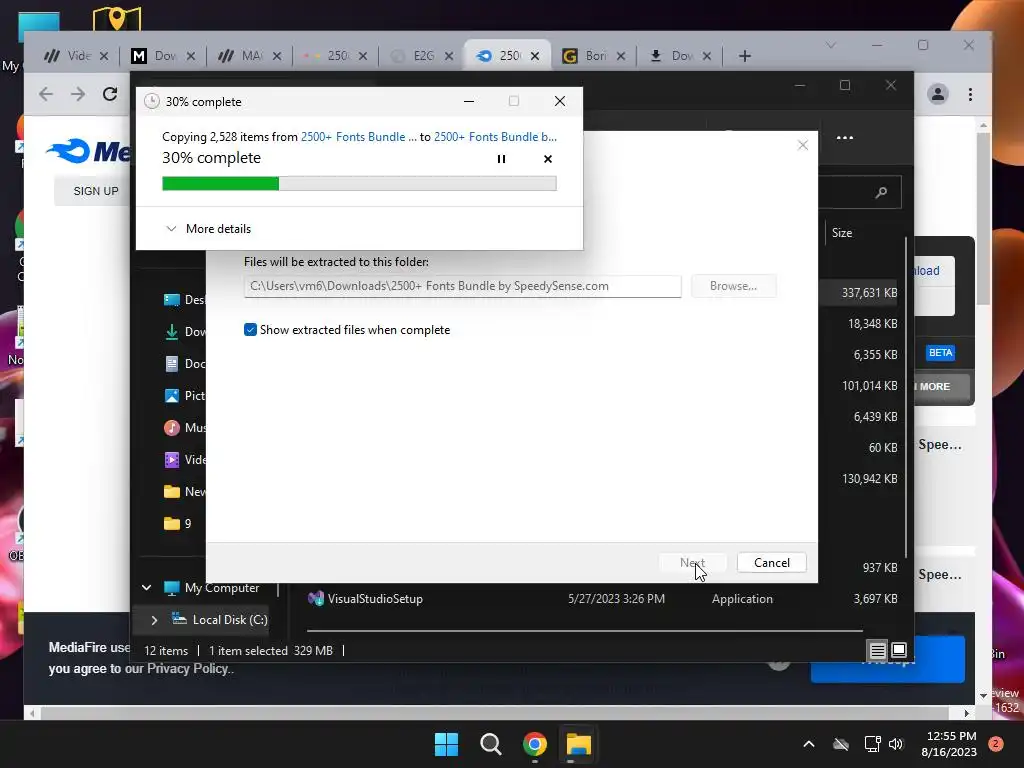Select the Pictures folder in the sidebar
Image resolution: width=1024 pixels, height=768 pixels.
[184, 396]
